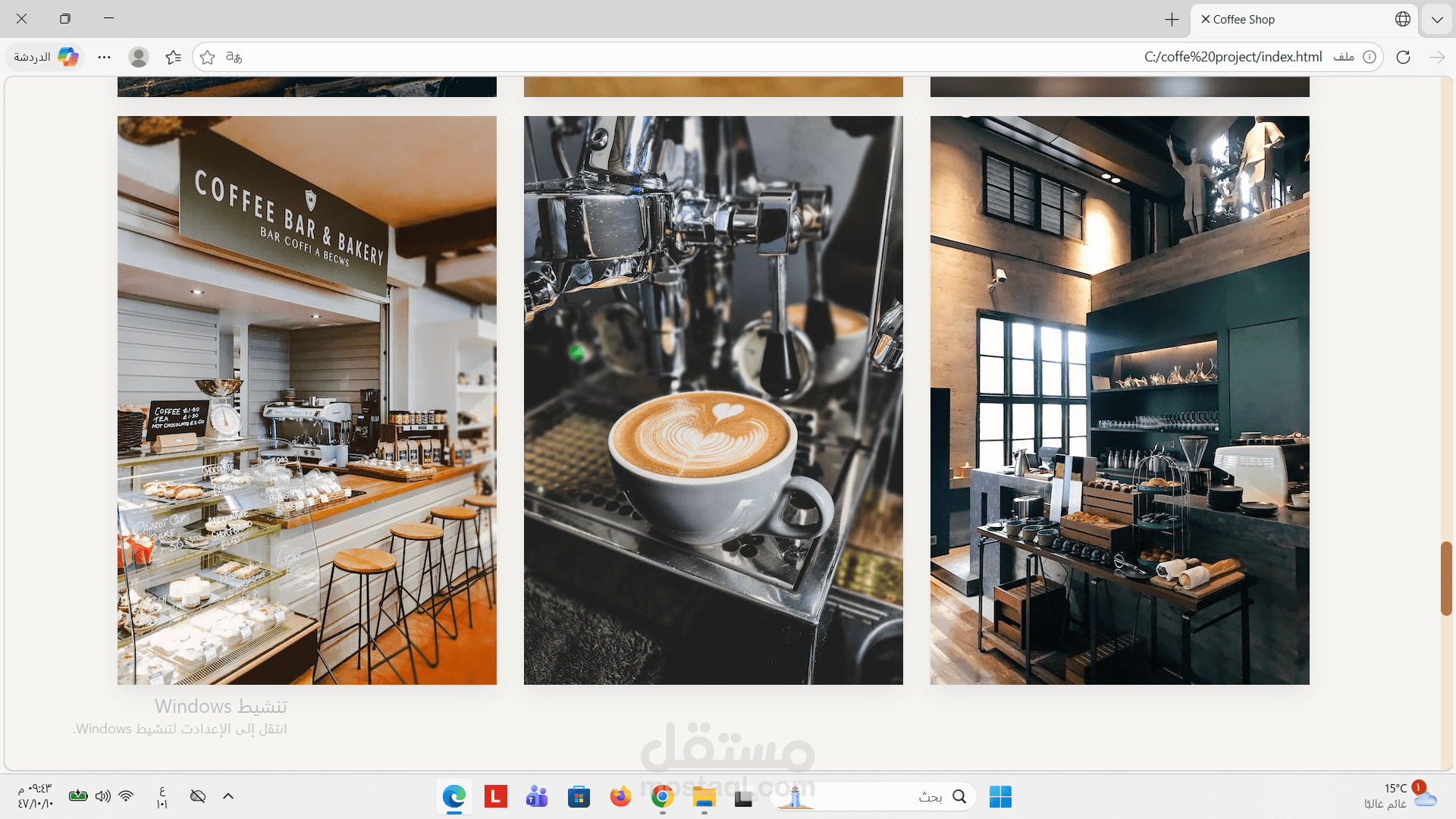Click the favorites star in address bar
This screenshot has width=1456, height=819.
208,57
